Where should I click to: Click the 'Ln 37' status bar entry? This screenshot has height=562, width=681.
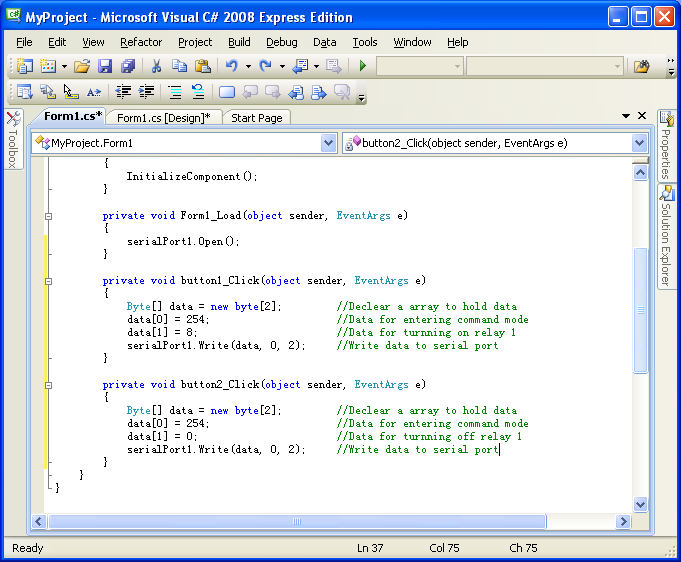(x=370, y=548)
